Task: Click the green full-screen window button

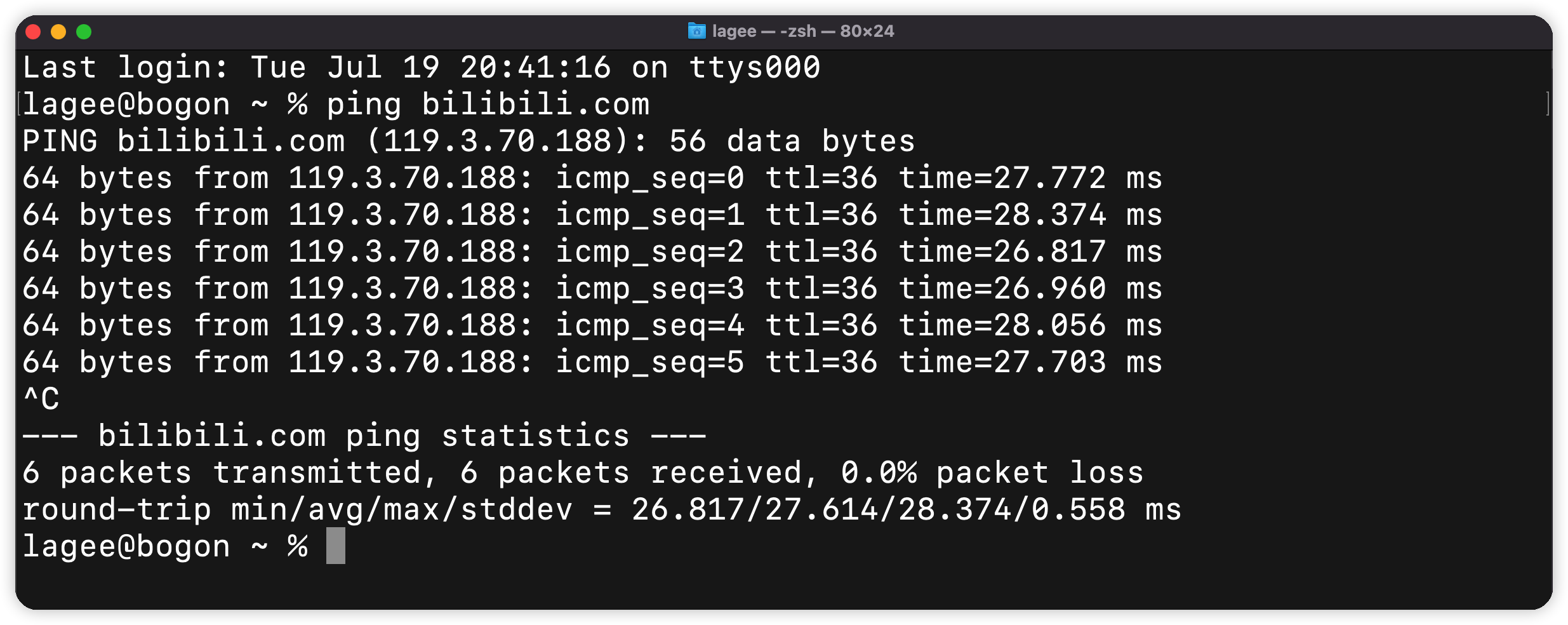Action: pos(84,32)
